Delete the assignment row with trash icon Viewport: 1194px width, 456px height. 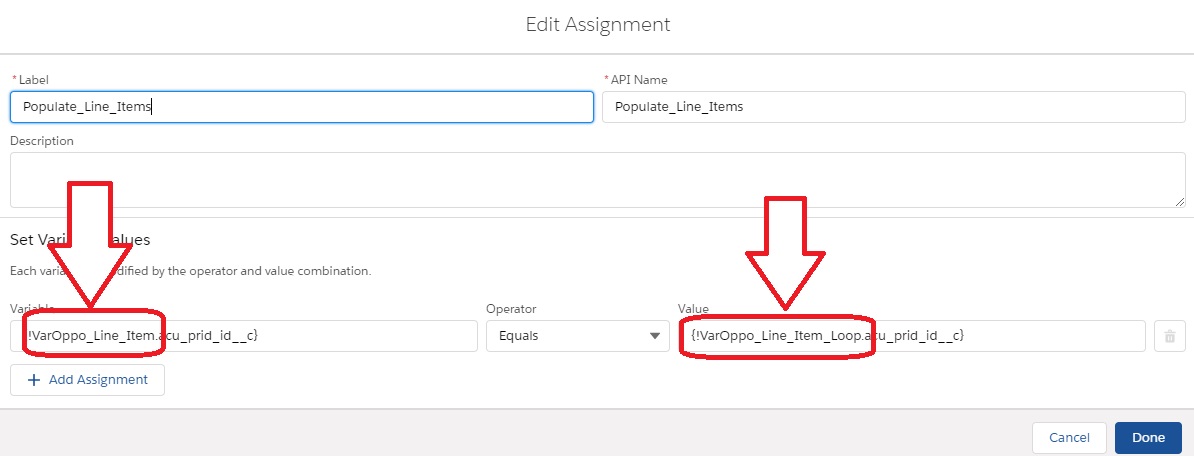1168,336
